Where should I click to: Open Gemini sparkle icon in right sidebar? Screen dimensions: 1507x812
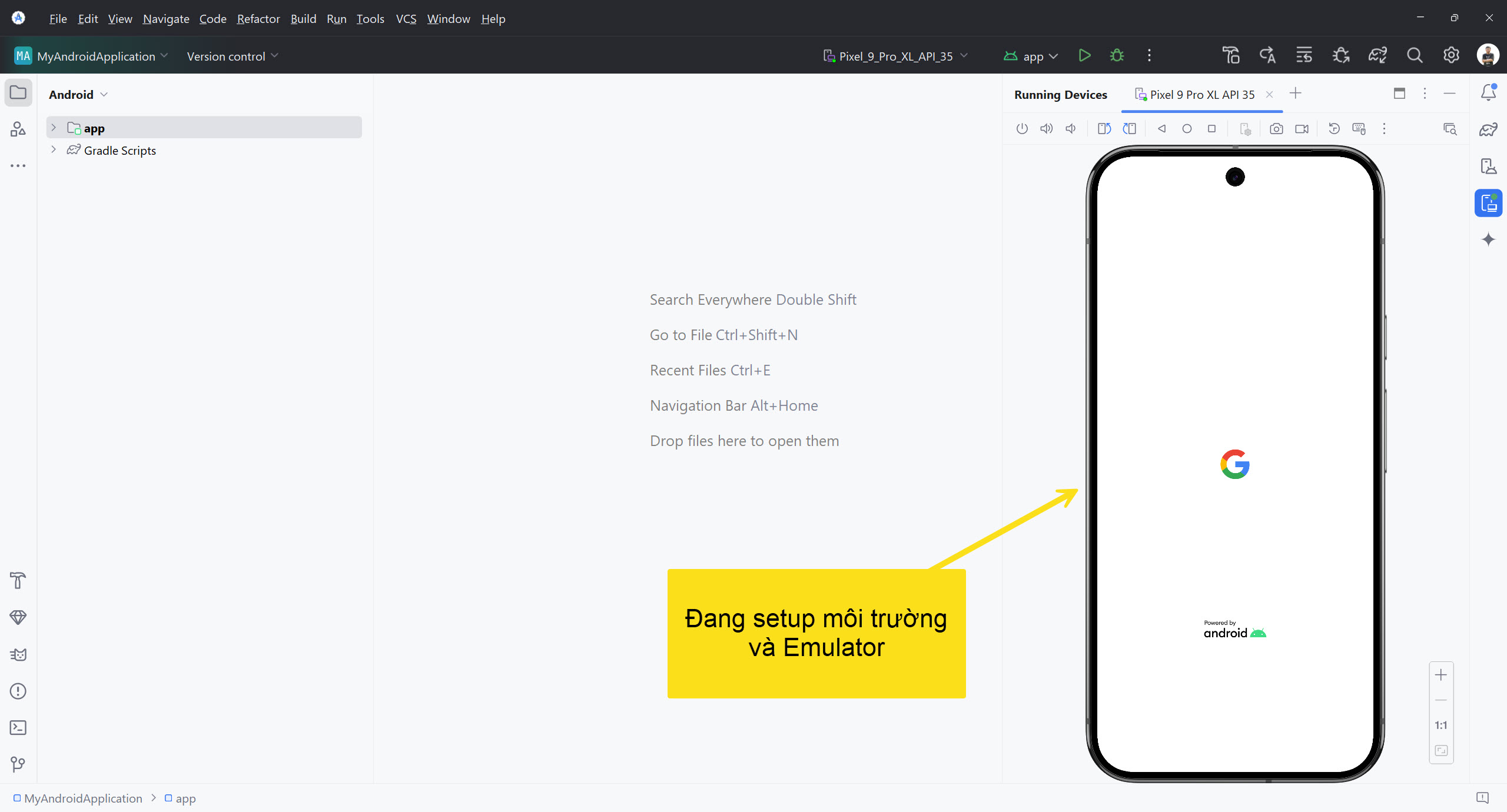tap(1488, 239)
